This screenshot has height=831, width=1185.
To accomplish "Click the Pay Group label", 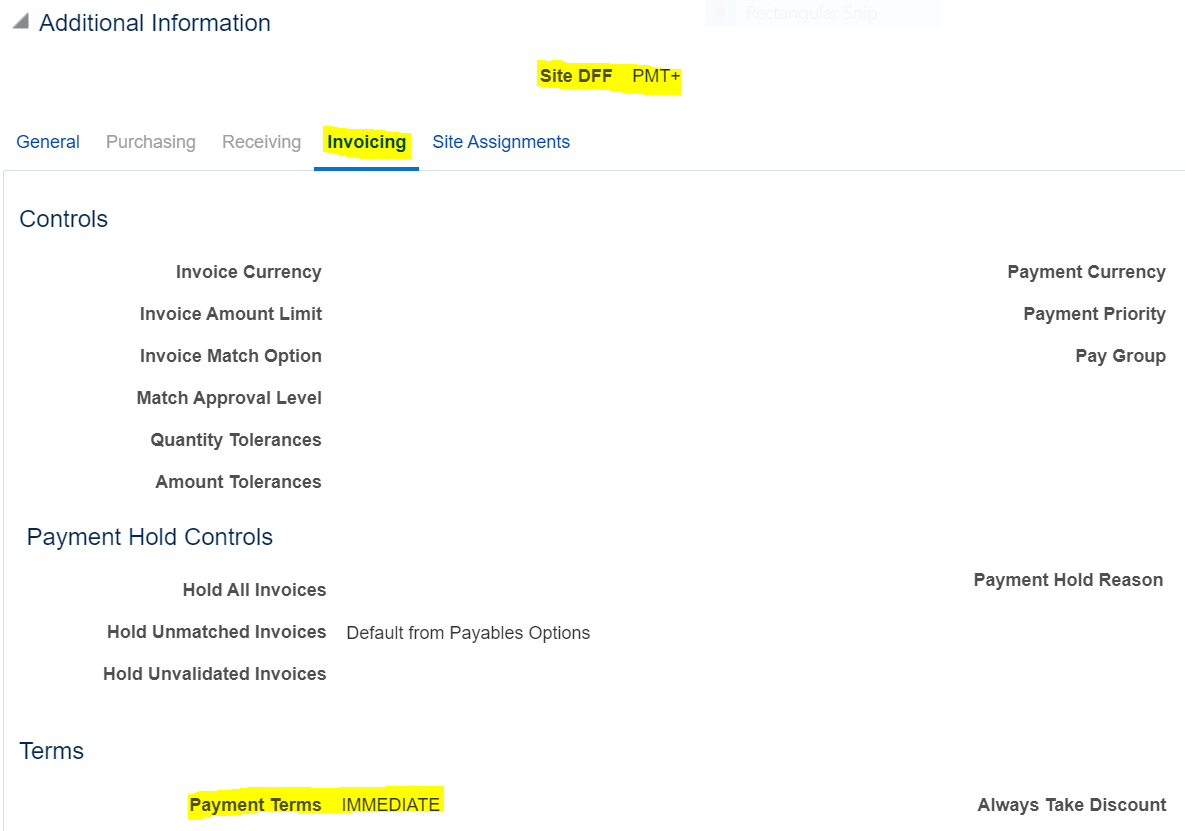I will click(1120, 356).
